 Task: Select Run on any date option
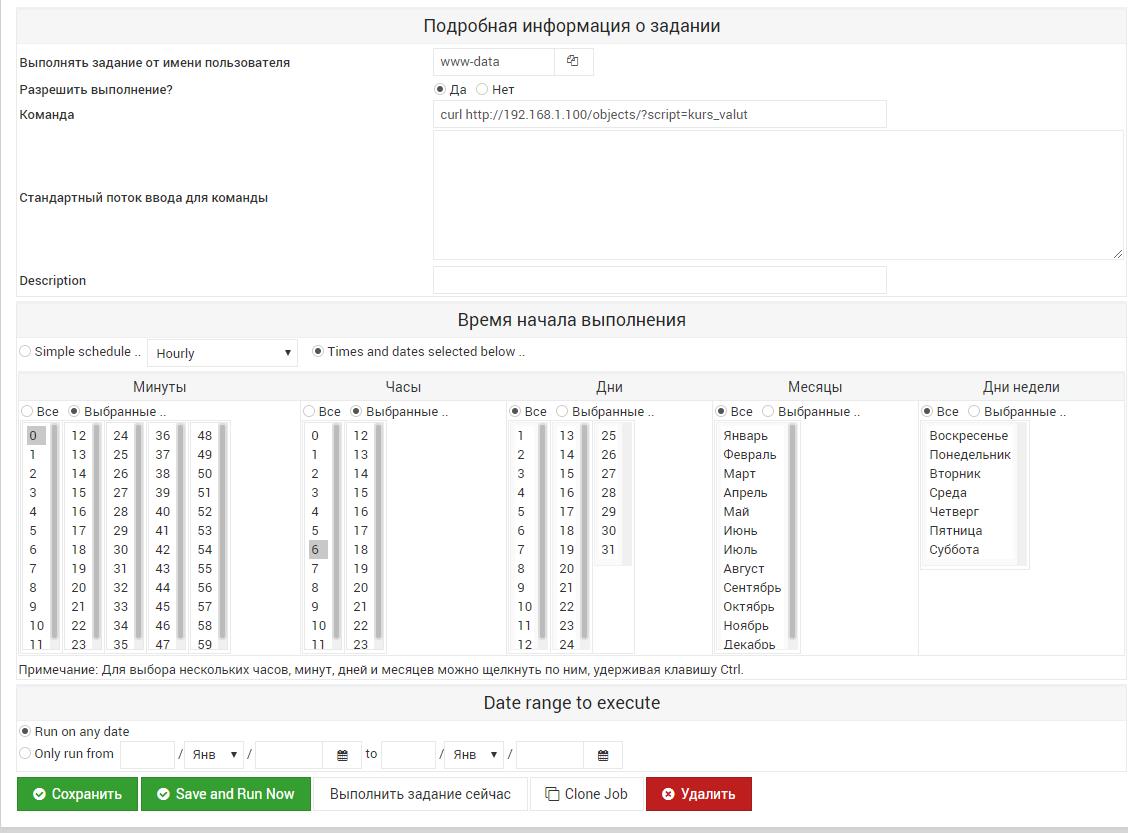(x=25, y=731)
